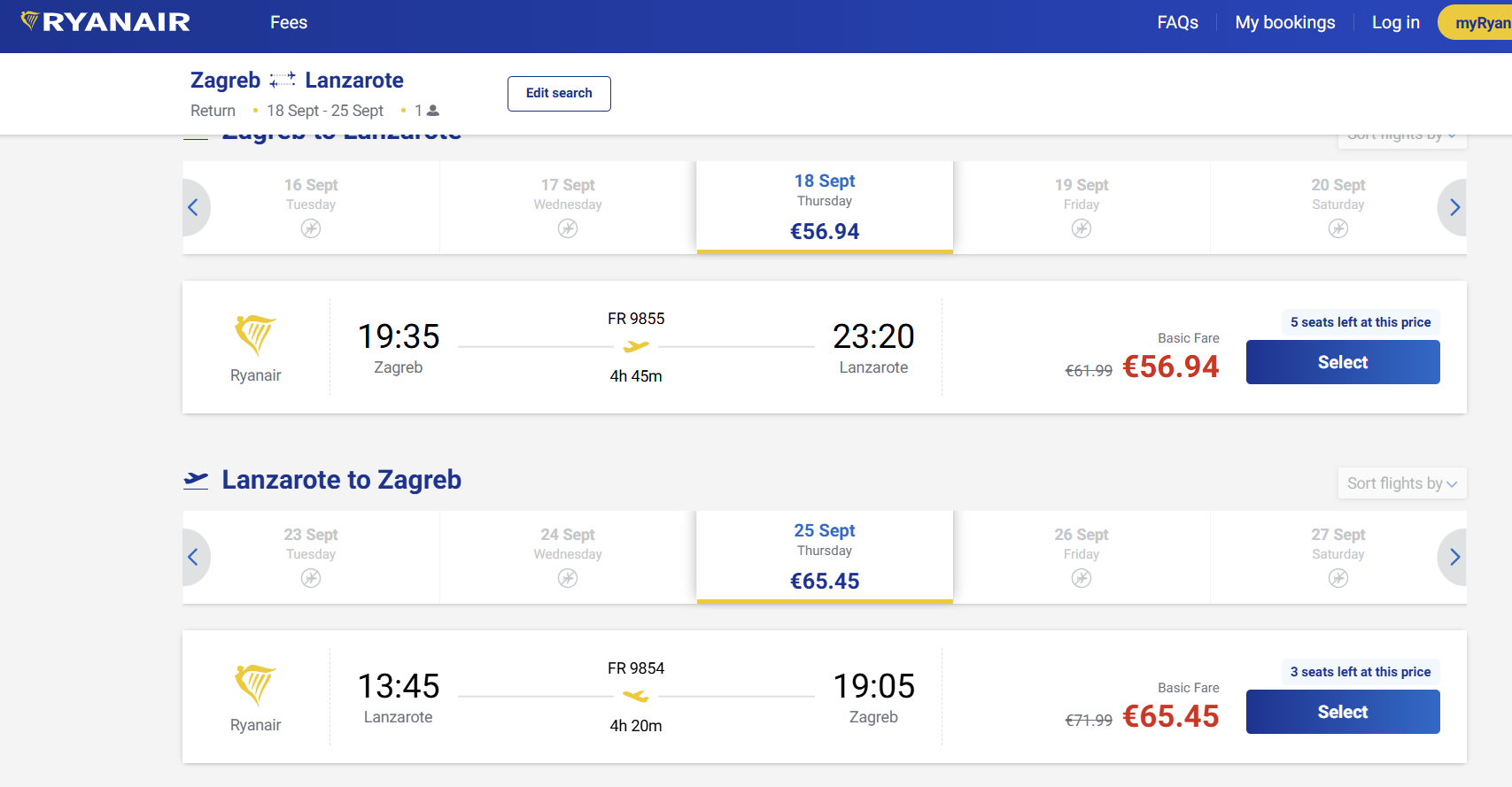This screenshot has height=787, width=1512.
Task: Select the 25 Sept Thursday date tab
Action: (825, 557)
